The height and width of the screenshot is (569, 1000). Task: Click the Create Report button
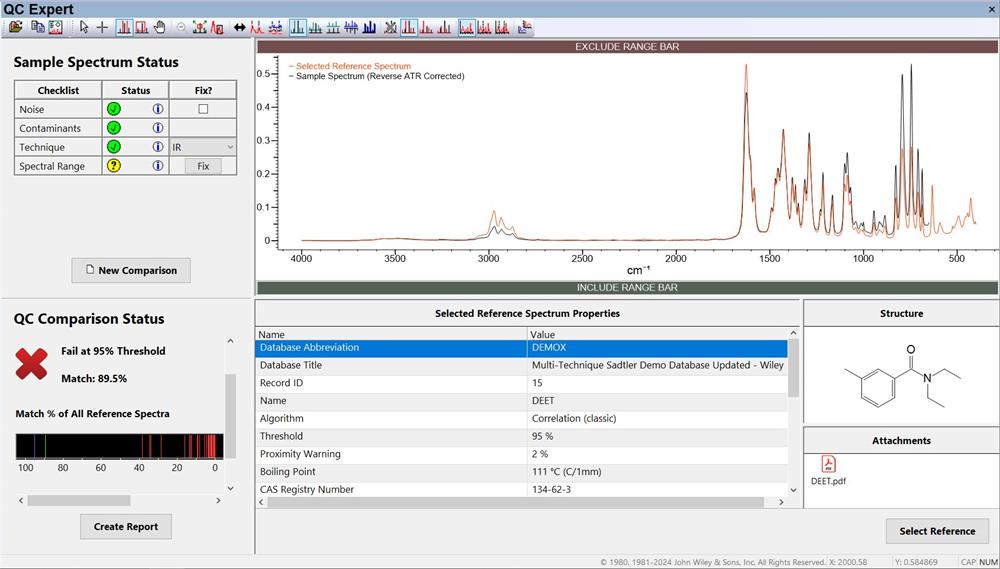[x=126, y=526]
